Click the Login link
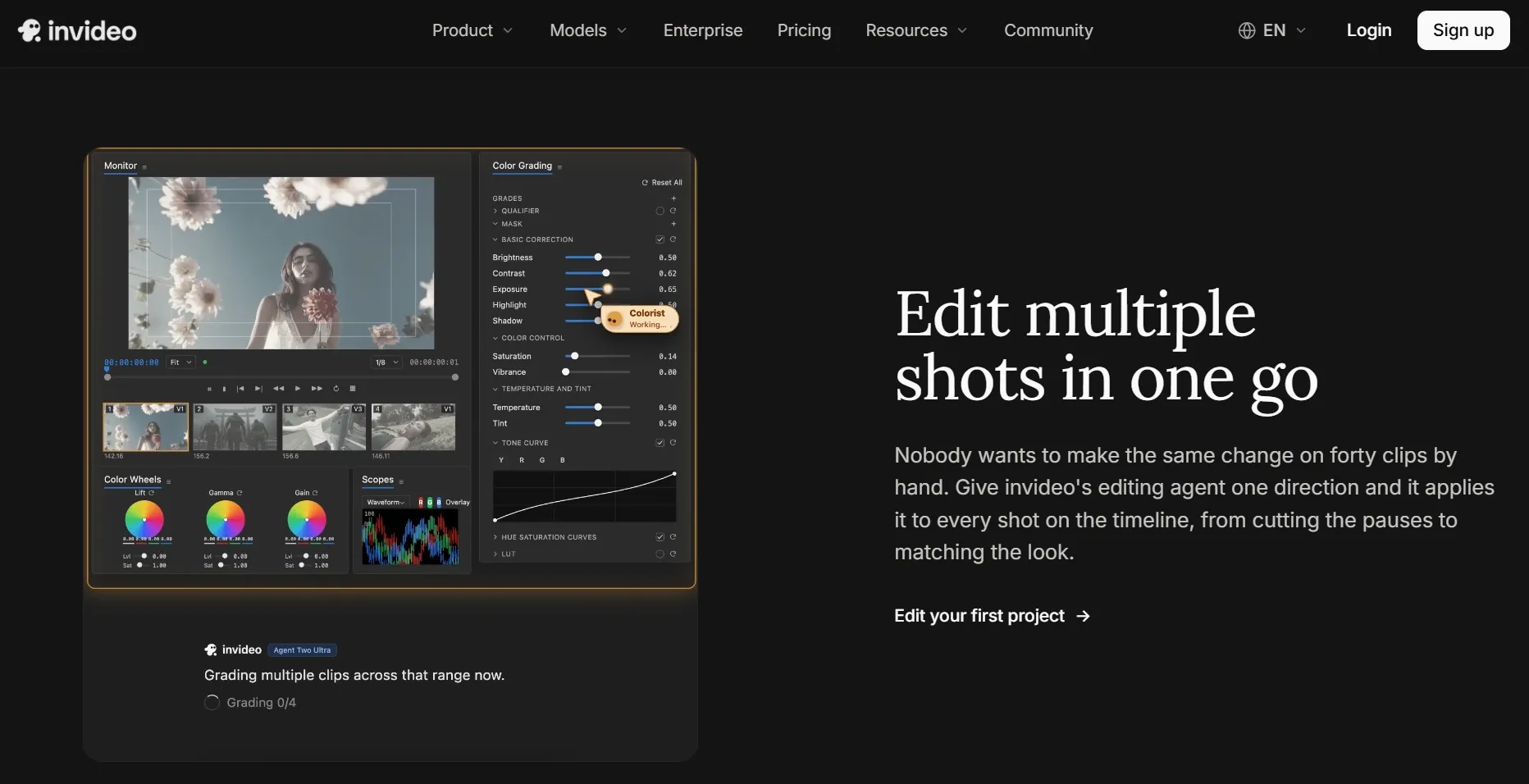 click(x=1369, y=30)
